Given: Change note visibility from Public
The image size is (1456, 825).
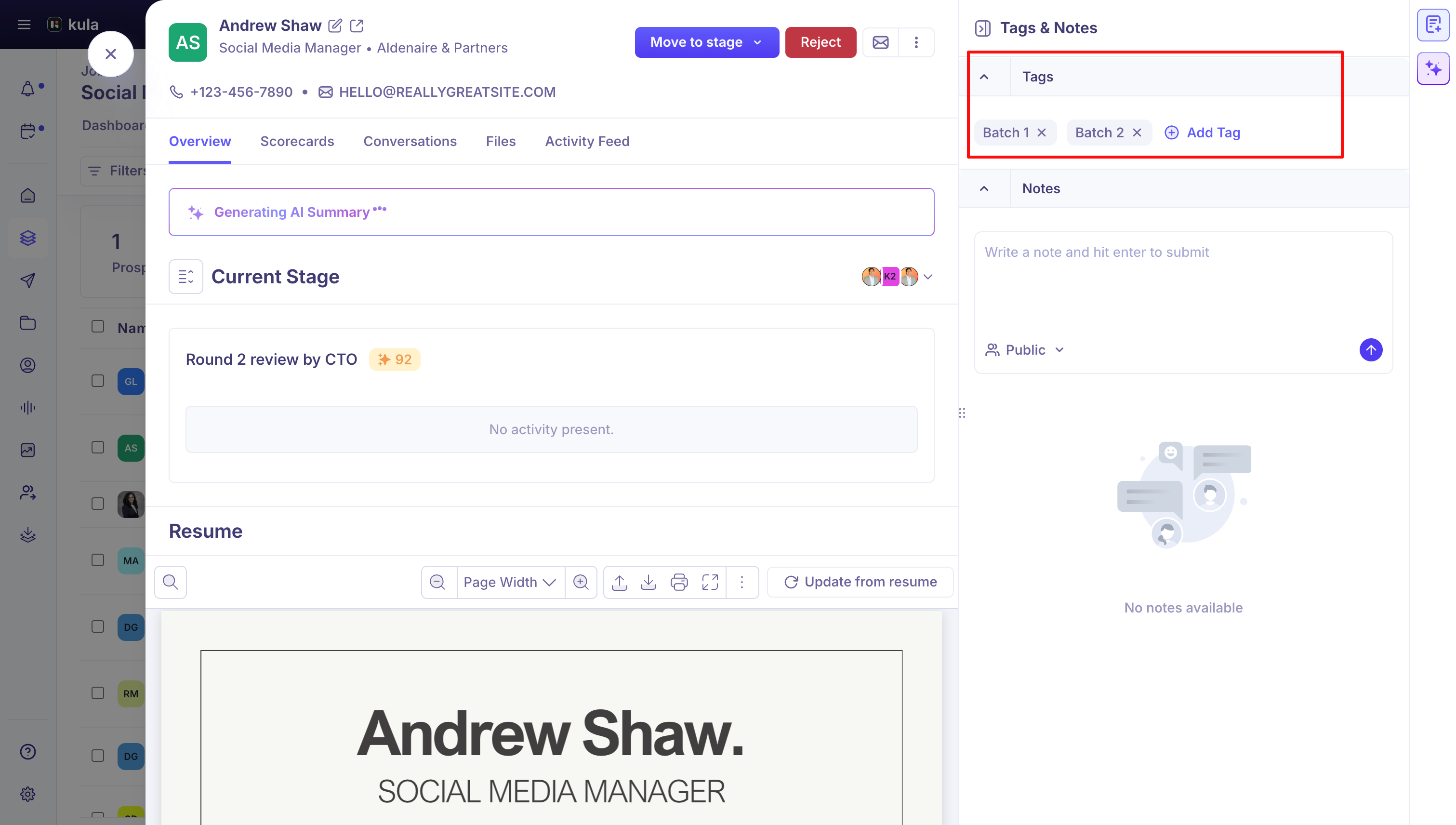Looking at the screenshot, I should [x=1025, y=350].
